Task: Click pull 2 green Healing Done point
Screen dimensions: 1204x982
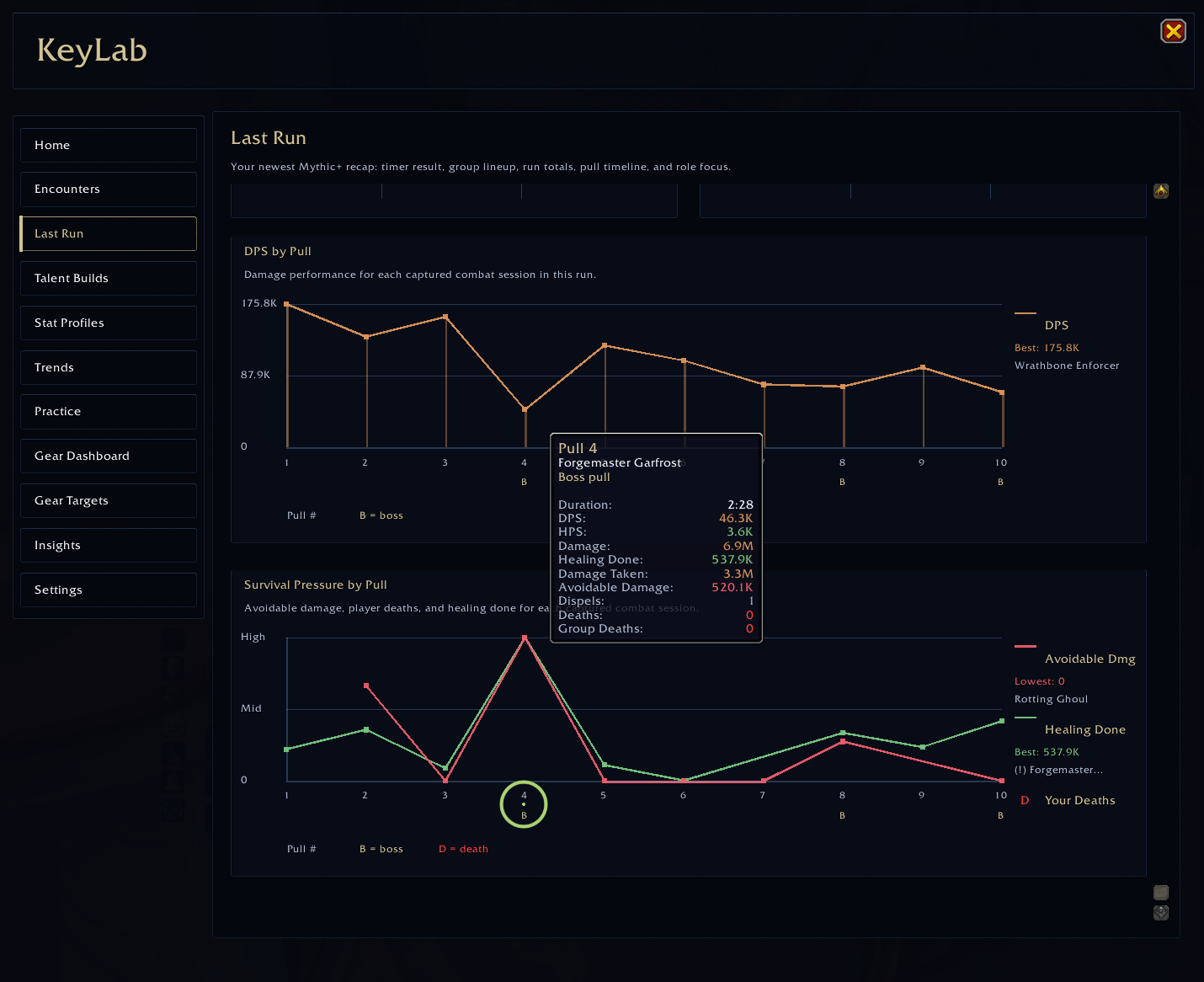Action: pyautogui.click(x=366, y=729)
